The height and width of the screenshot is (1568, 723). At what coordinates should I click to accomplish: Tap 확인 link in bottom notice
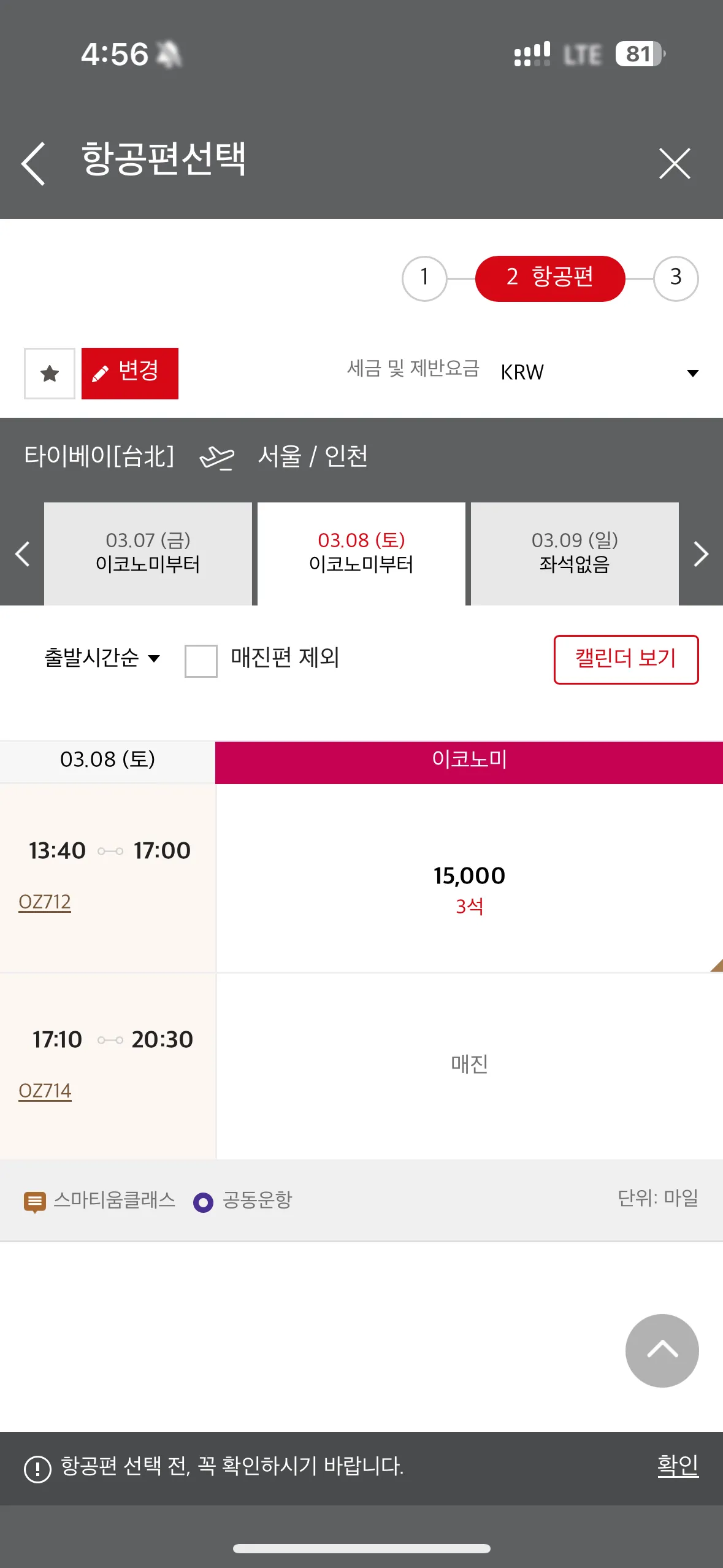coord(678,1465)
